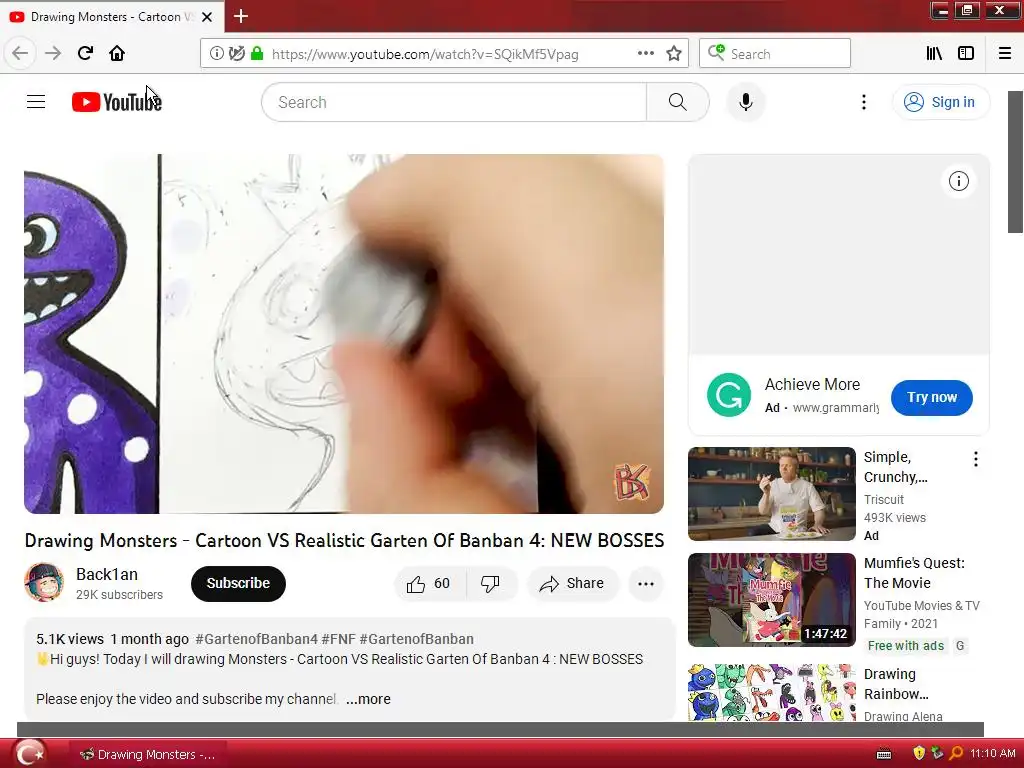
Task: Click the 11:10 AM taskbar clock
Action: tap(993, 754)
